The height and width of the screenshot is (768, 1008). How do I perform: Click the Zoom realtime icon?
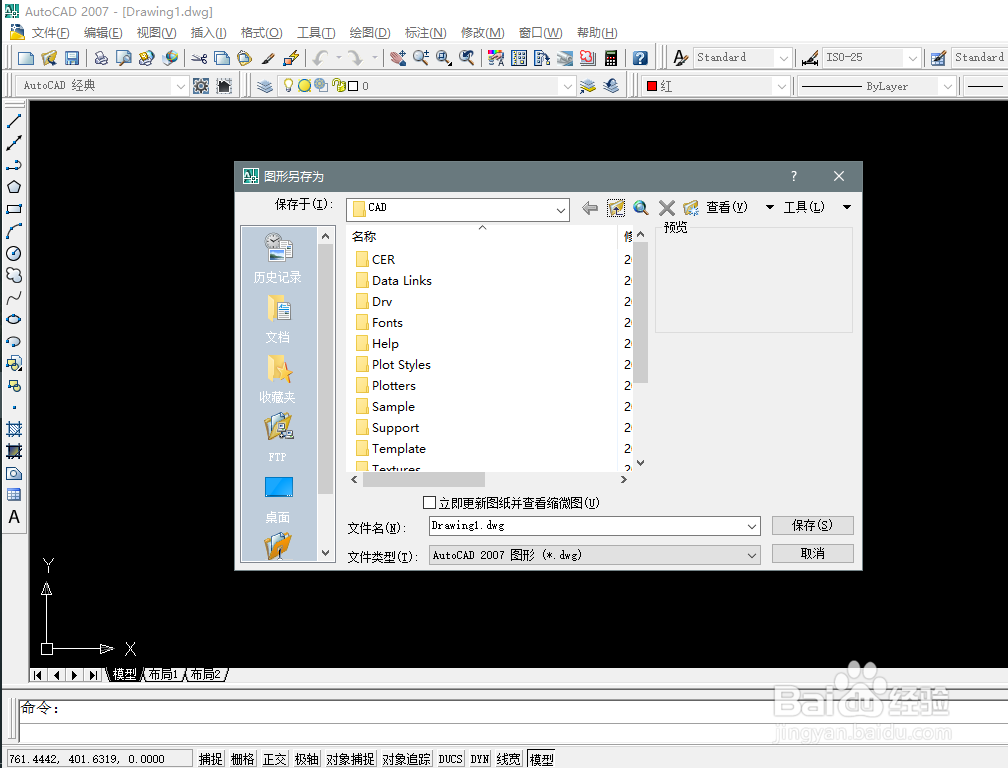point(421,58)
